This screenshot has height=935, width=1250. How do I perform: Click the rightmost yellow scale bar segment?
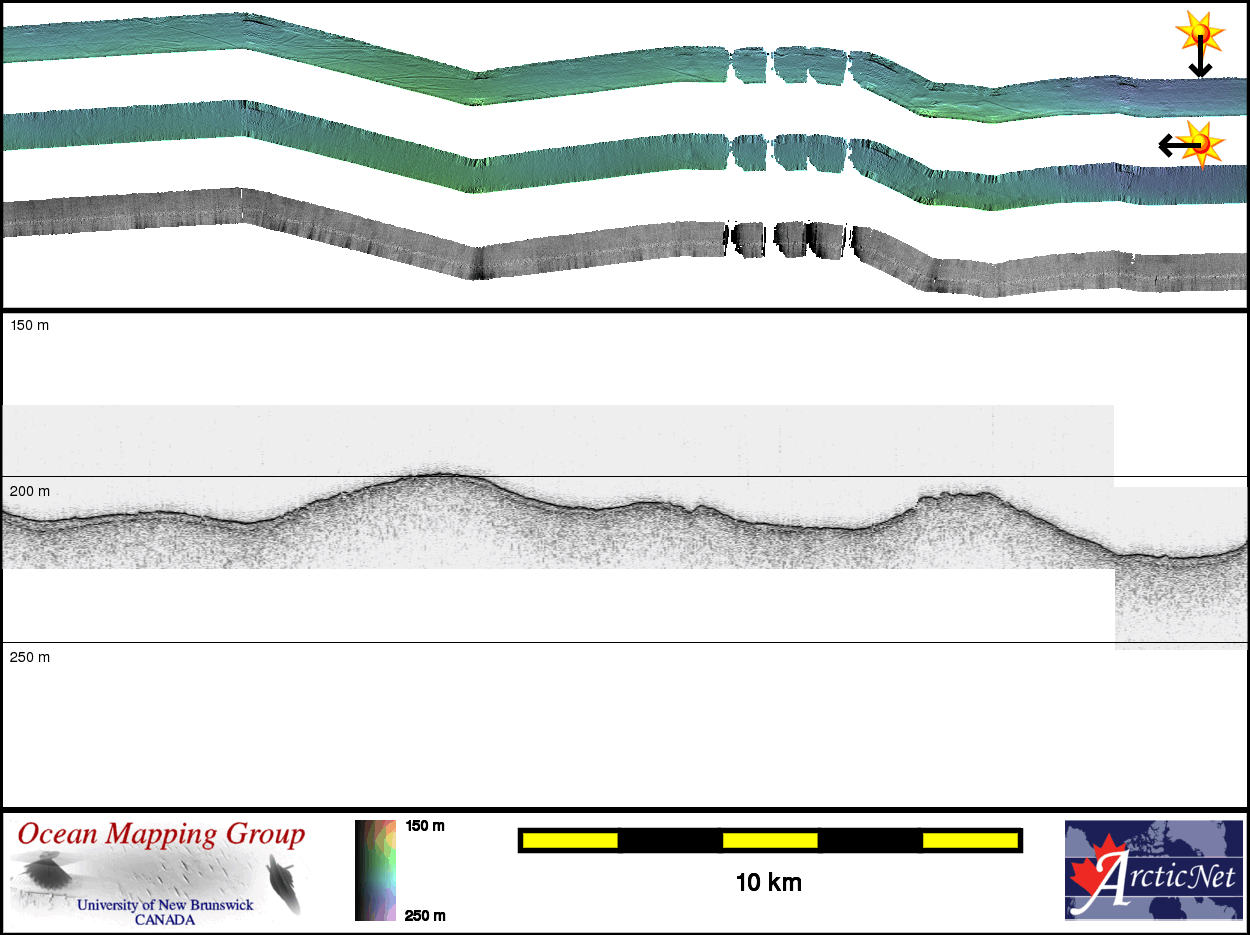tap(970, 841)
